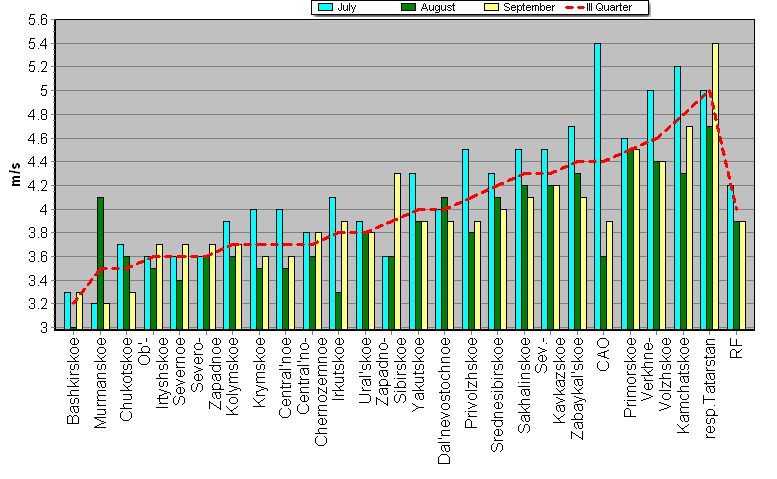Click the Ural'skoe axis label
The width and height of the screenshot is (777, 479).
pyautogui.click(x=365, y=371)
